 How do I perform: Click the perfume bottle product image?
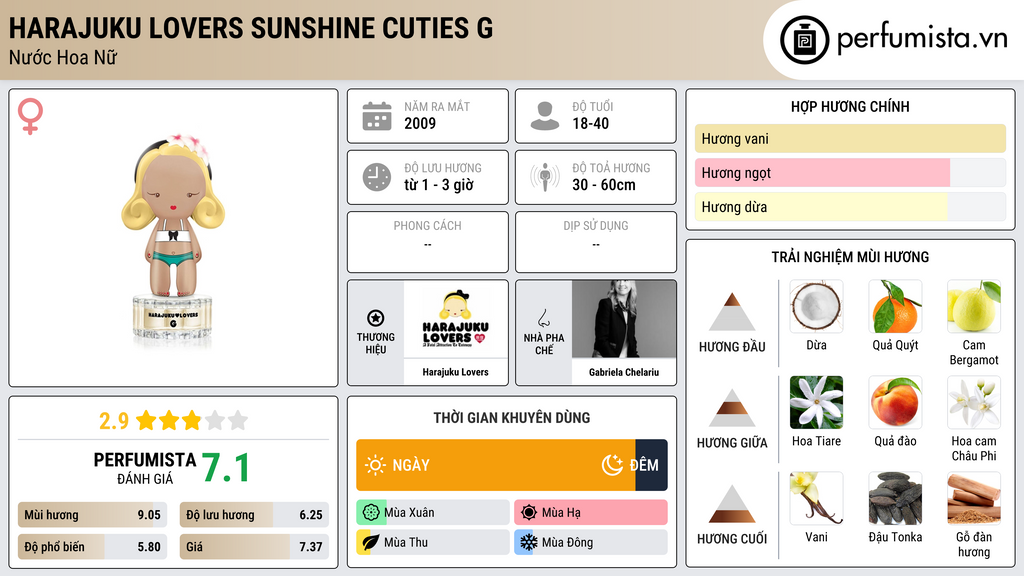coord(173,240)
